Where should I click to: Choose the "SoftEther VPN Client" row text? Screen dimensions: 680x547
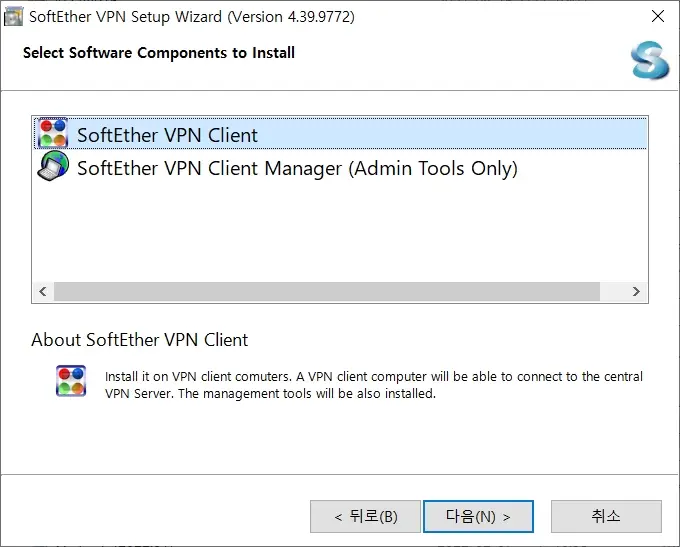pyautogui.click(x=167, y=135)
